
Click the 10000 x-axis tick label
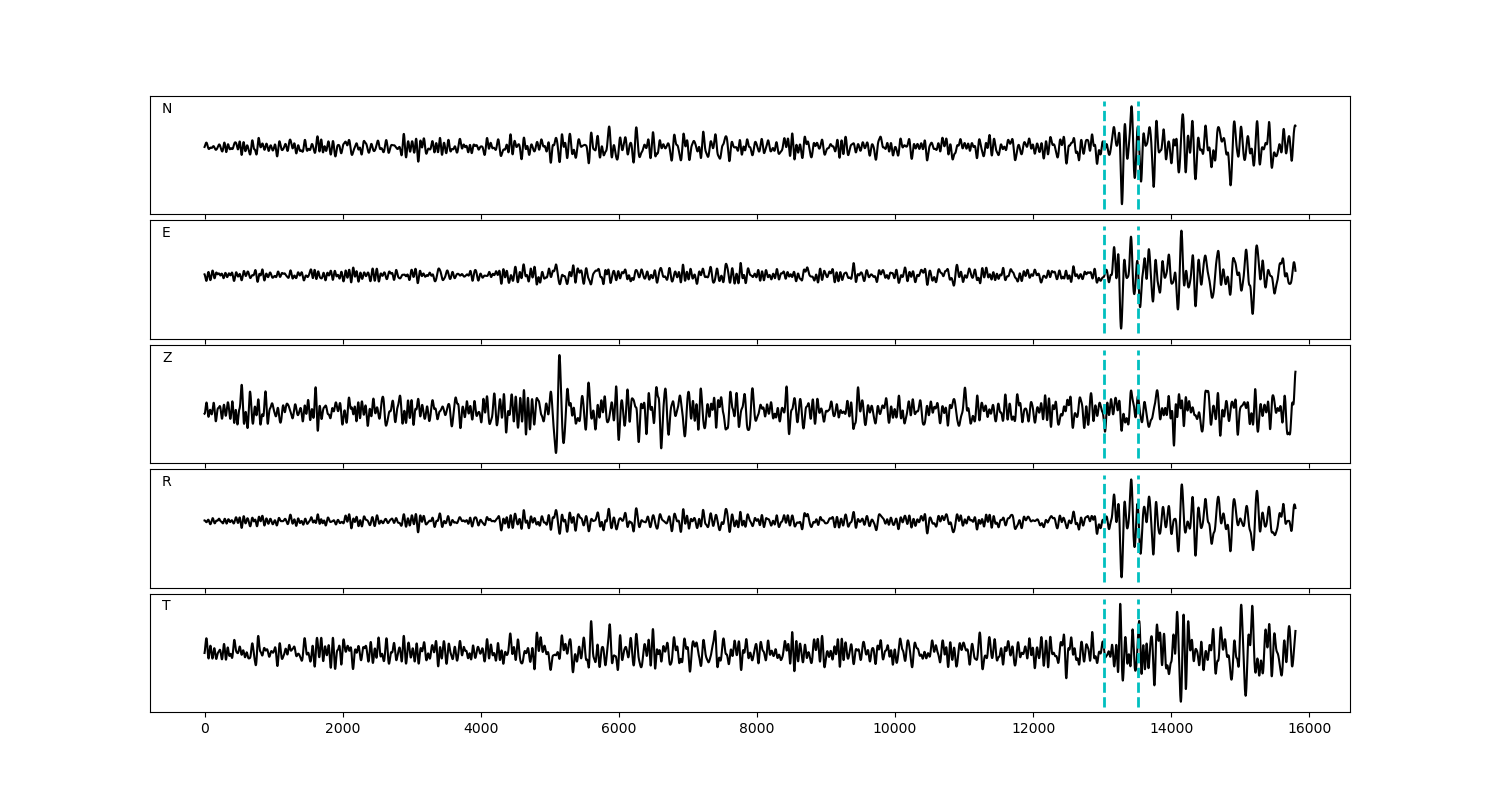[895, 730]
